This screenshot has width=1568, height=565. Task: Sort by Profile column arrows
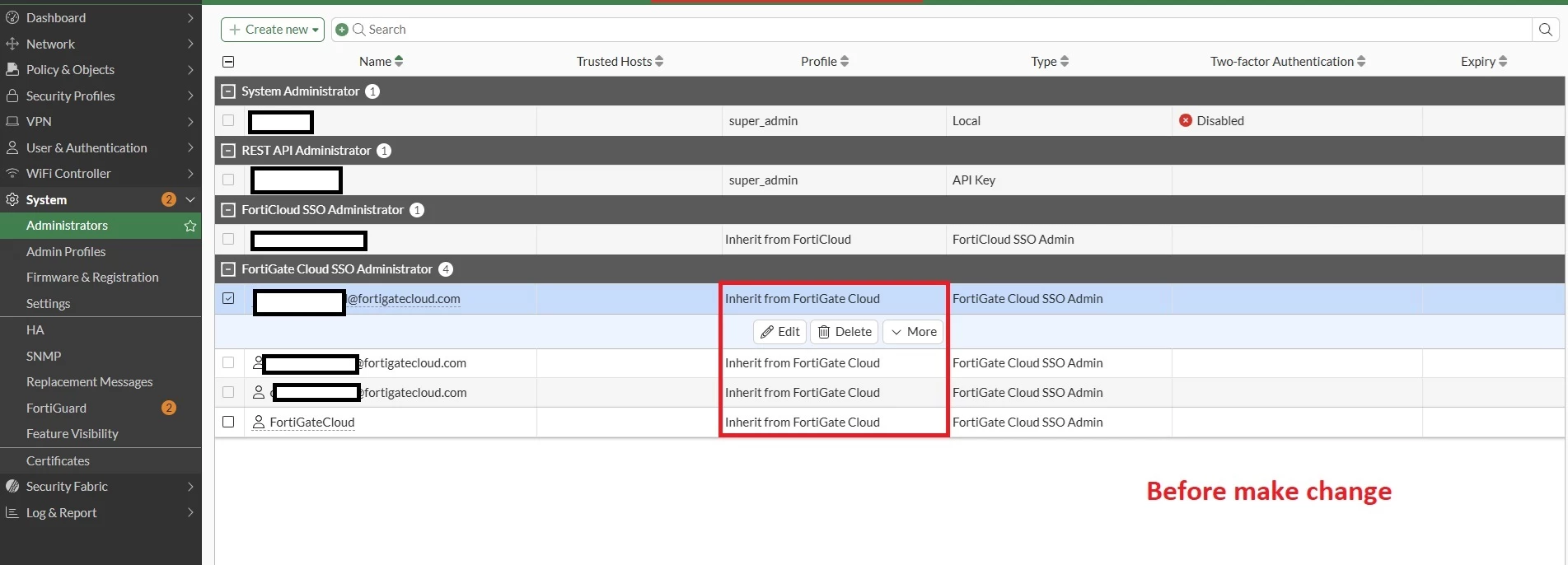coord(845,61)
